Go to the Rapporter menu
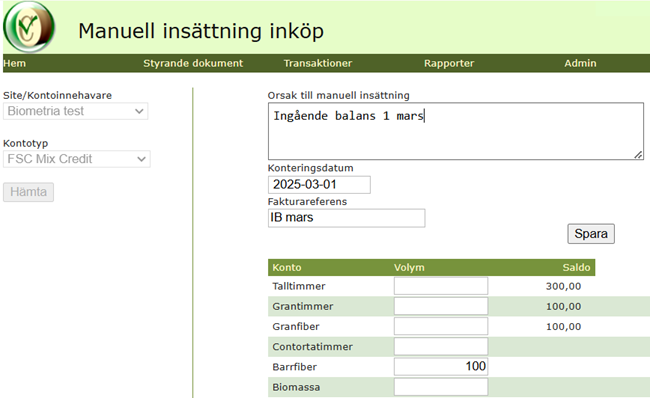 pos(449,63)
